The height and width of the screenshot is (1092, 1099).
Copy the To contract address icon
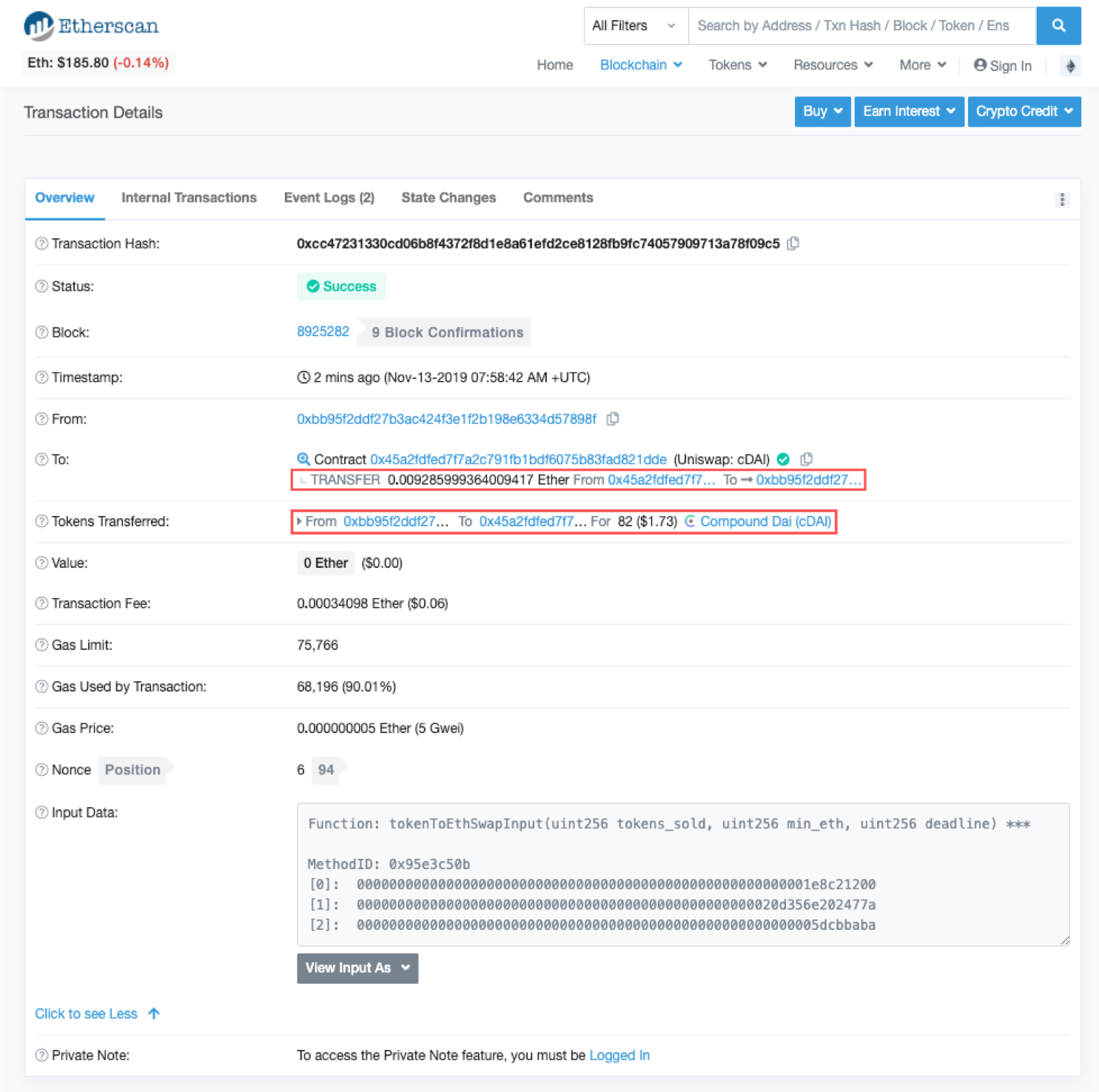pos(807,460)
